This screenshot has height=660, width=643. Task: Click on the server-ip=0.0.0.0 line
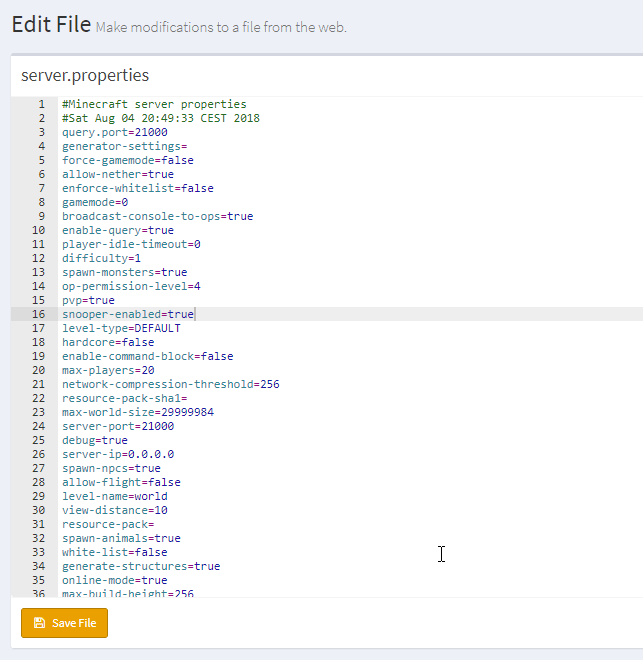[x=118, y=454]
